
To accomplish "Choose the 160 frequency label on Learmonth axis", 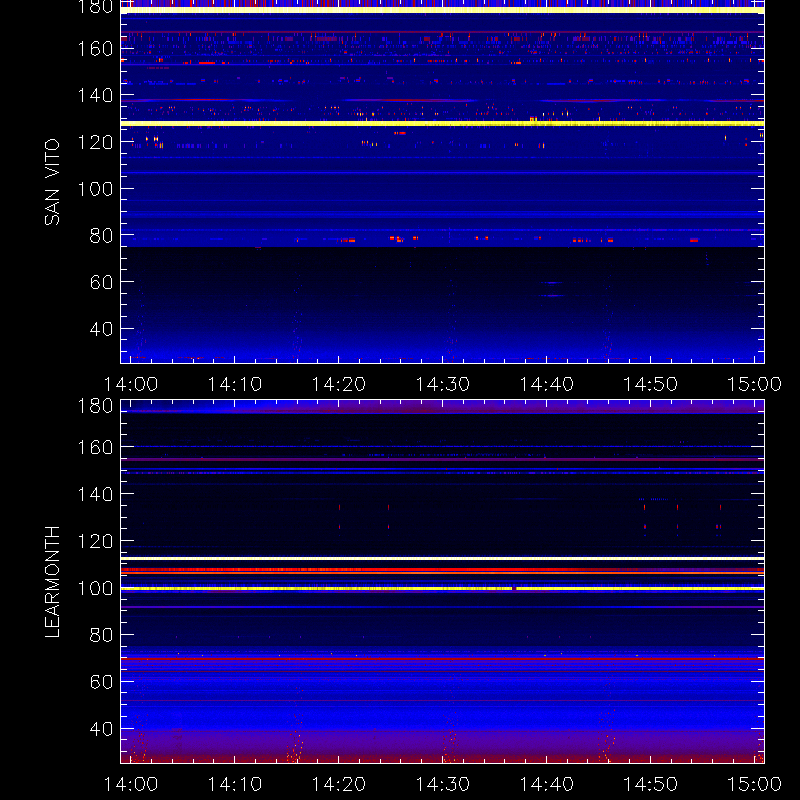I will [95, 447].
